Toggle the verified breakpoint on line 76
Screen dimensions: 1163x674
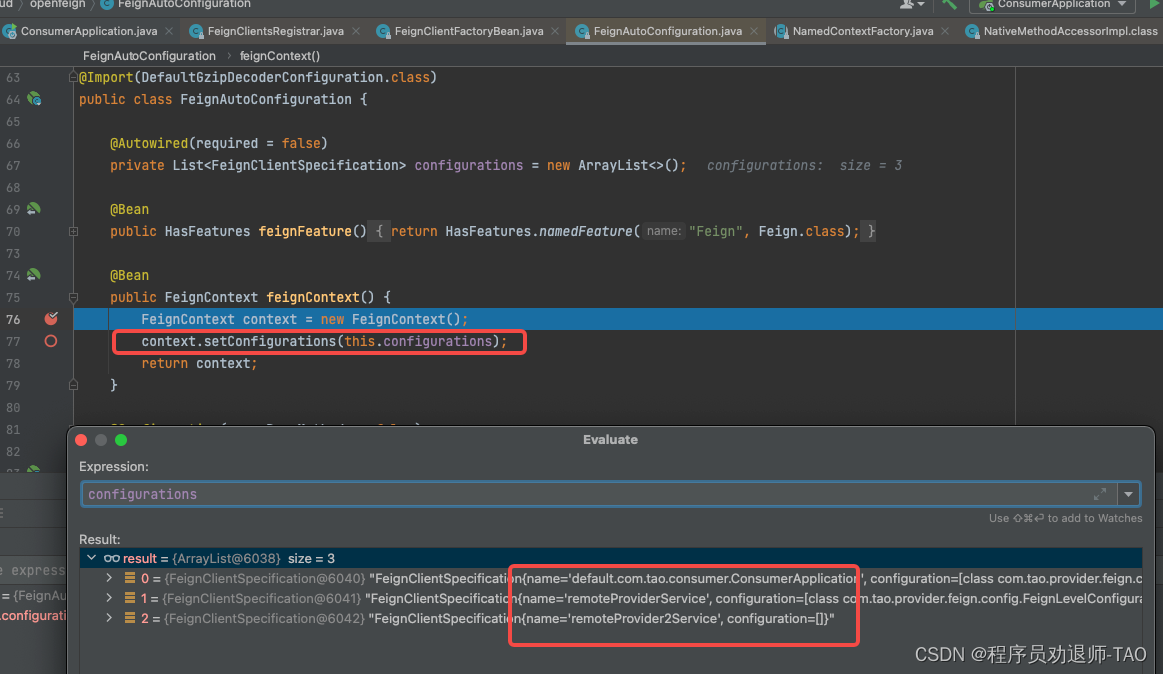[x=50, y=319]
